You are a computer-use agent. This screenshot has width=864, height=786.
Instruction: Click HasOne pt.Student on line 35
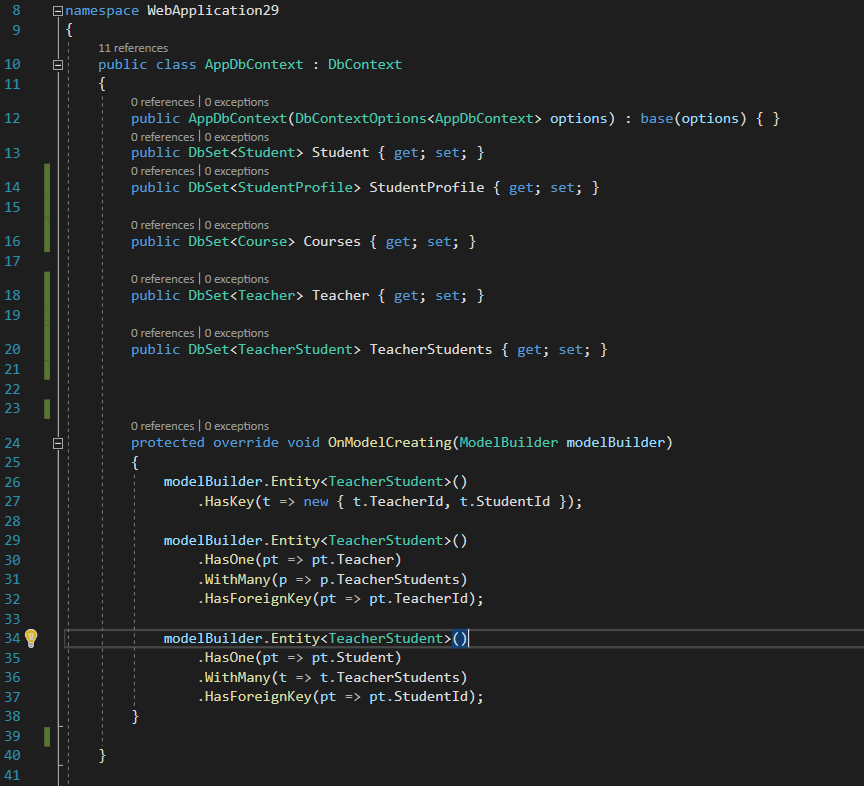click(x=299, y=658)
